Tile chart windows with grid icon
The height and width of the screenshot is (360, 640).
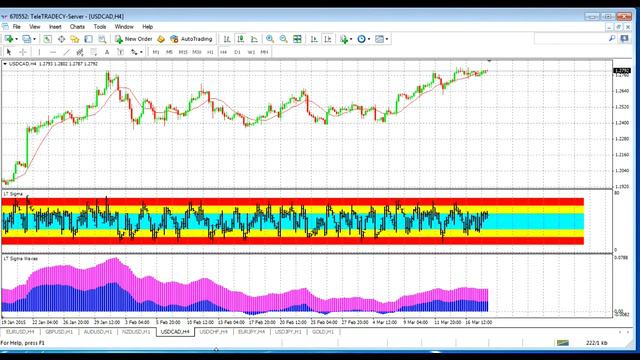(x=298, y=39)
